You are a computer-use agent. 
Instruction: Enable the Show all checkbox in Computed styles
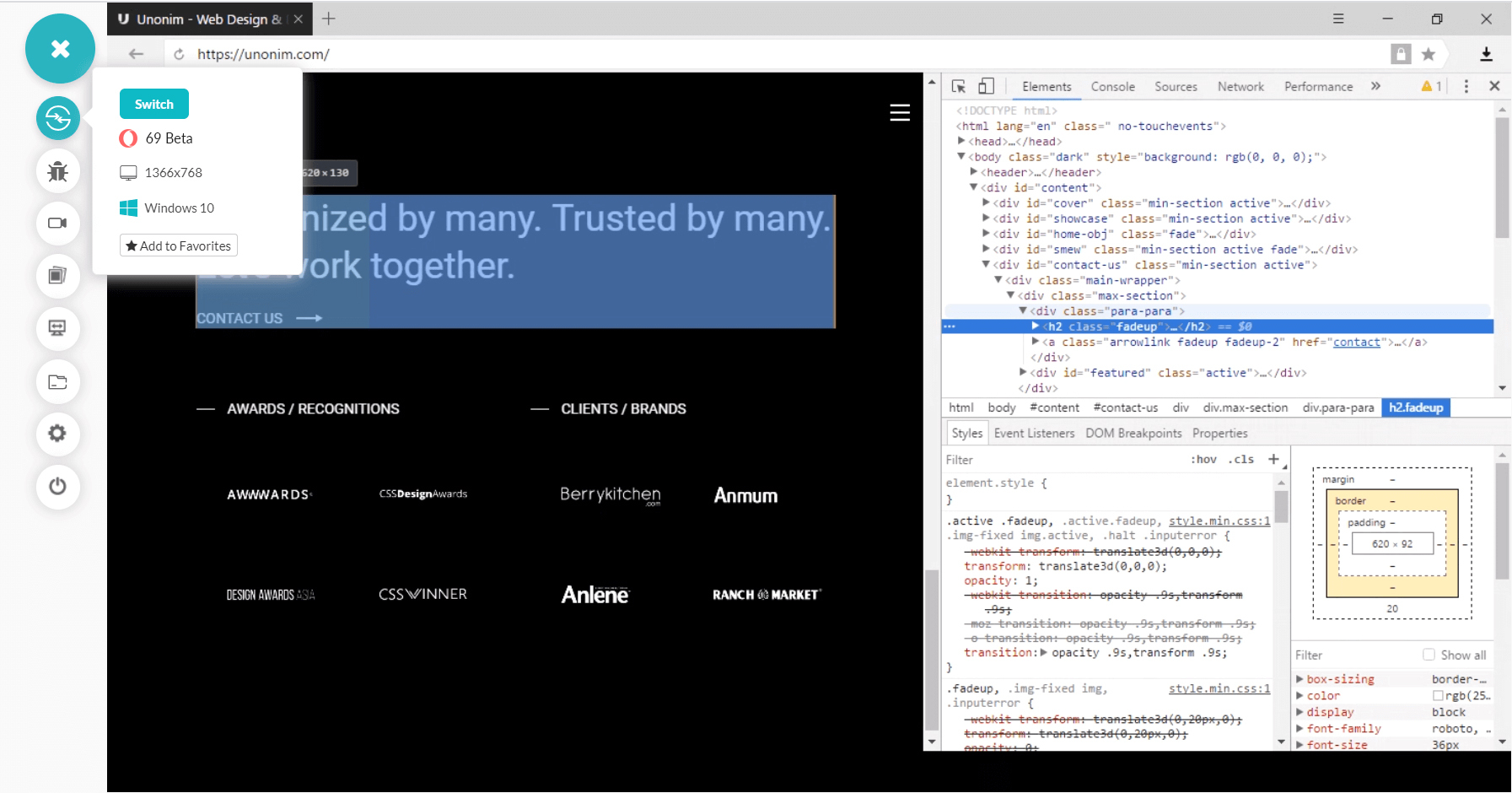click(x=1428, y=655)
